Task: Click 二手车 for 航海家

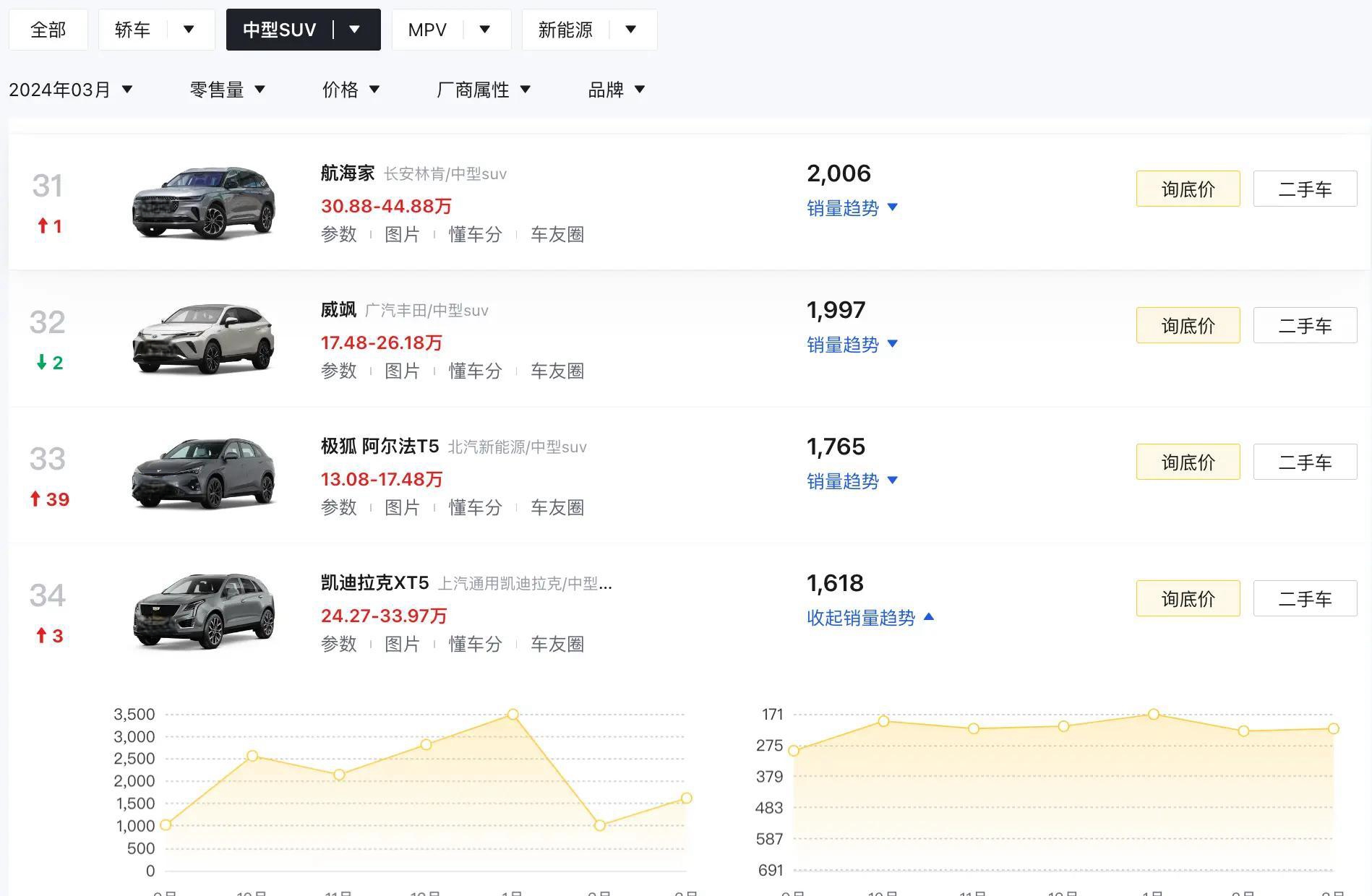Action: coord(1305,189)
